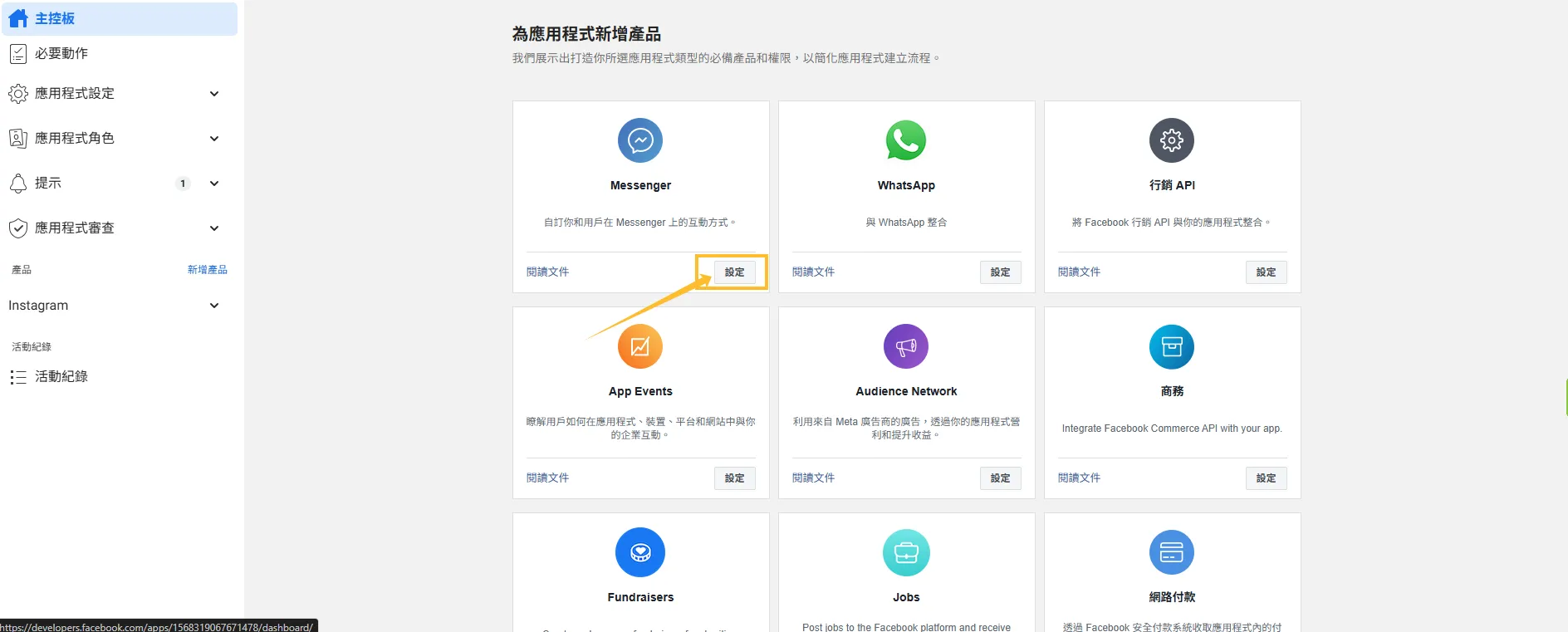
Task: Click the App Events card title
Action: coord(640,391)
